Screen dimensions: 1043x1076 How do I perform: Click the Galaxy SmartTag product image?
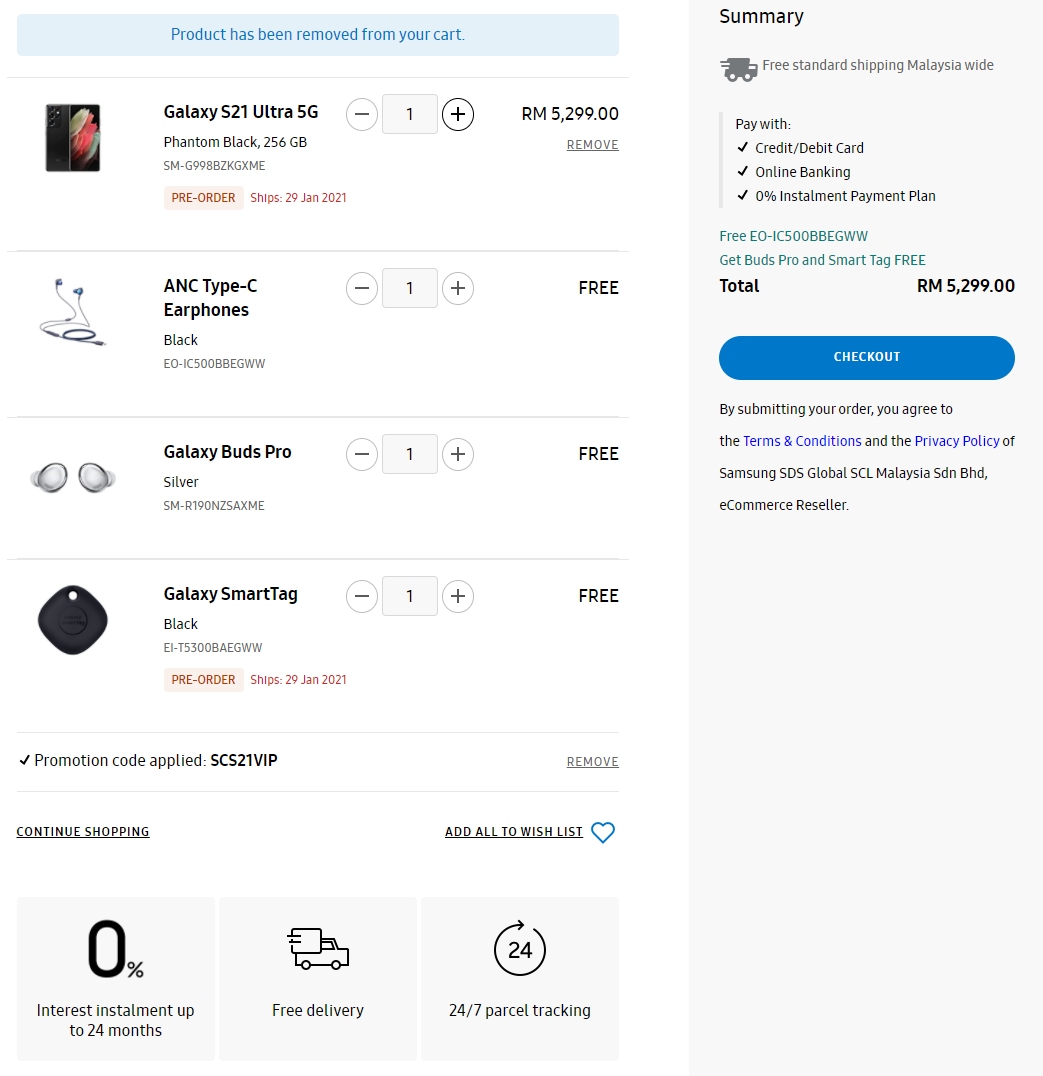coord(73,621)
